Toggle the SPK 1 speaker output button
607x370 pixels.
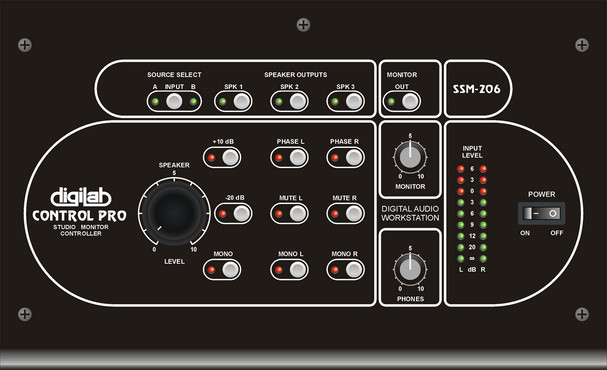[x=242, y=102]
